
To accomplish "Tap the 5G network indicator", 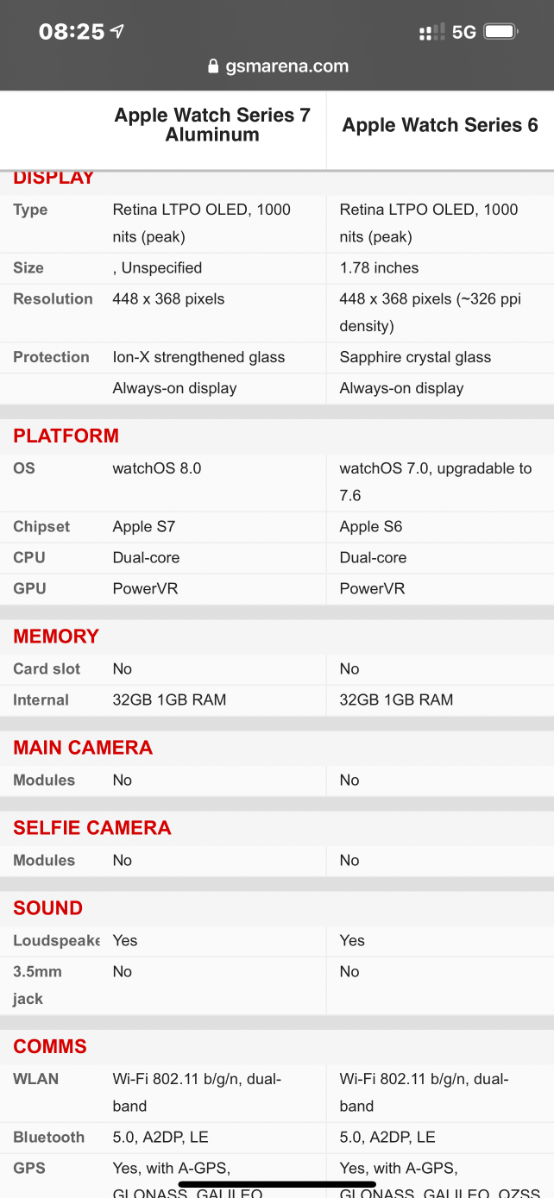I will 464,32.
